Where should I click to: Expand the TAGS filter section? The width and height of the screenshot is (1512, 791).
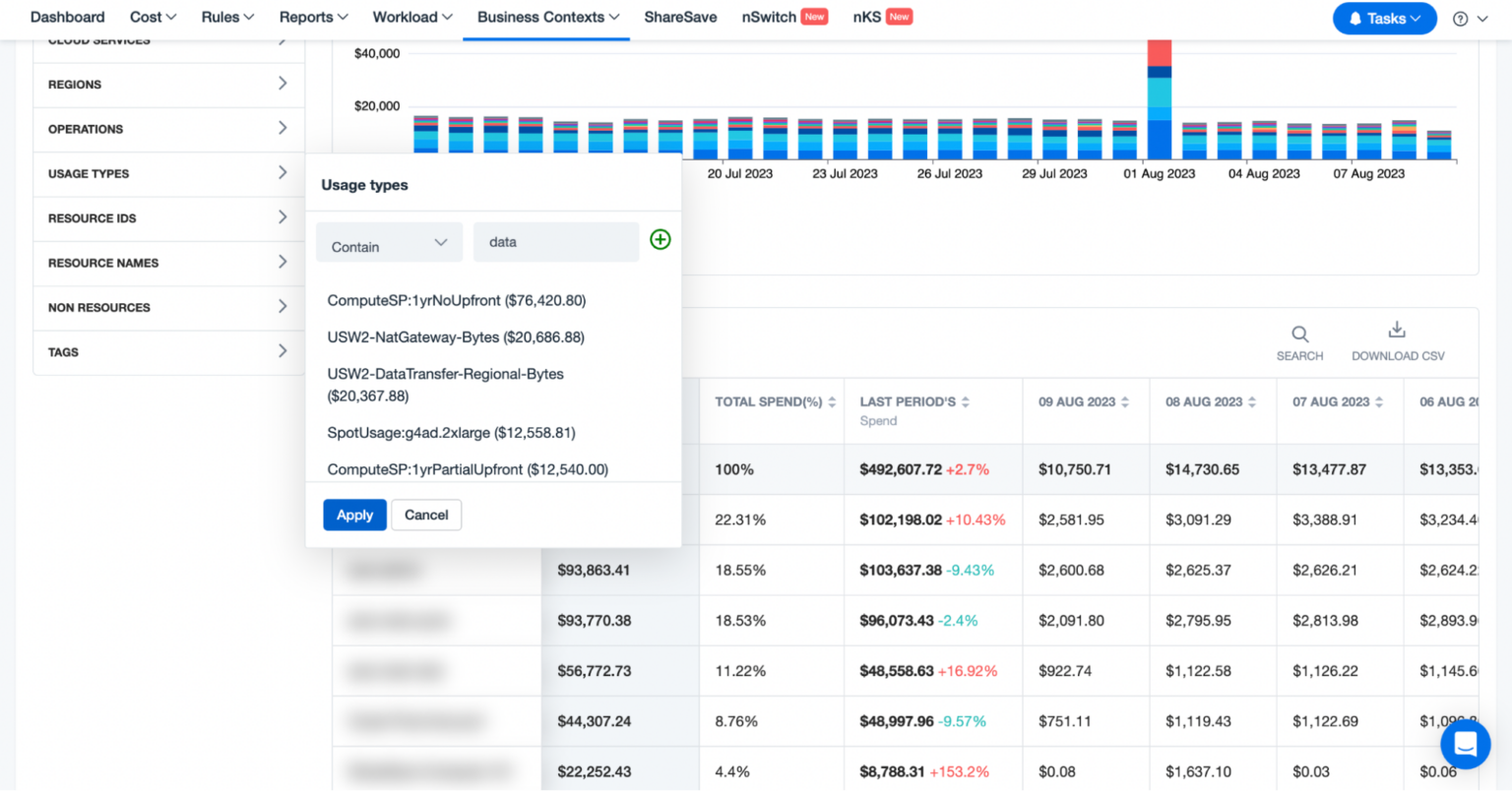click(167, 352)
